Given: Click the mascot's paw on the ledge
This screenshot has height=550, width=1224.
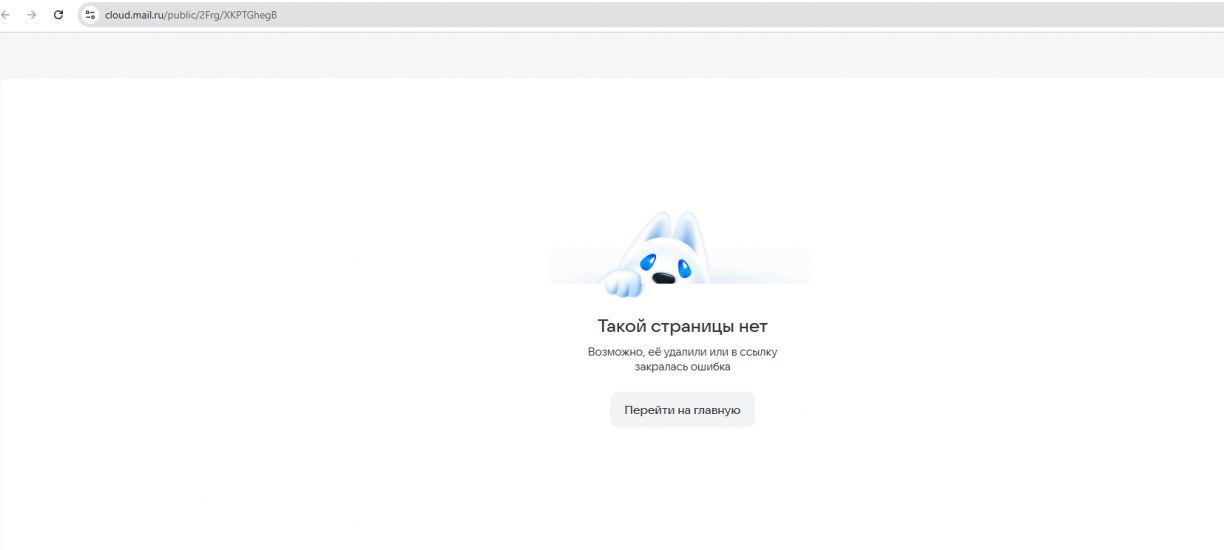Looking at the screenshot, I should pos(621,284).
